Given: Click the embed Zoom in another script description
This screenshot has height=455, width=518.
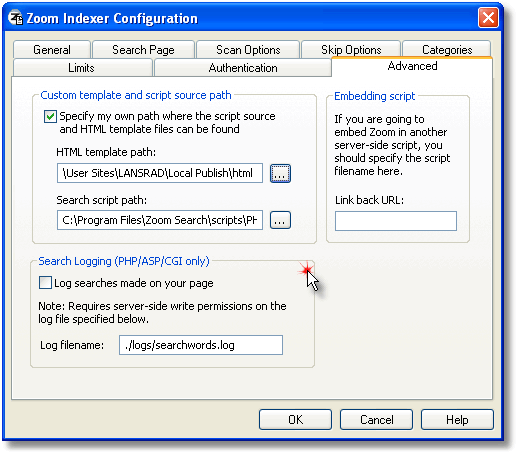Looking at the screenshot, I should coord(392,145).
